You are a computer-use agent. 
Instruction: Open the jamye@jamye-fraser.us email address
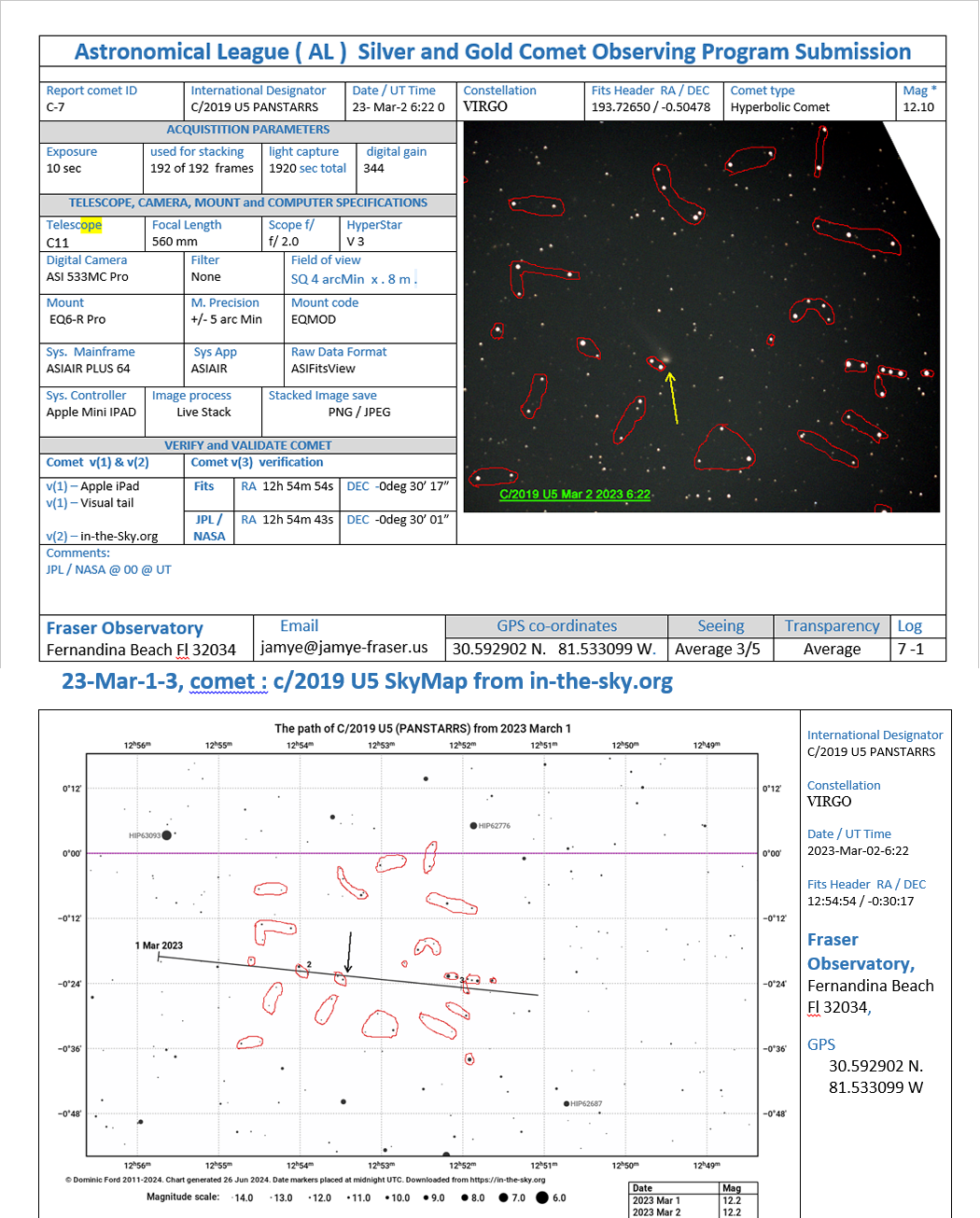[x=343, y=648]
